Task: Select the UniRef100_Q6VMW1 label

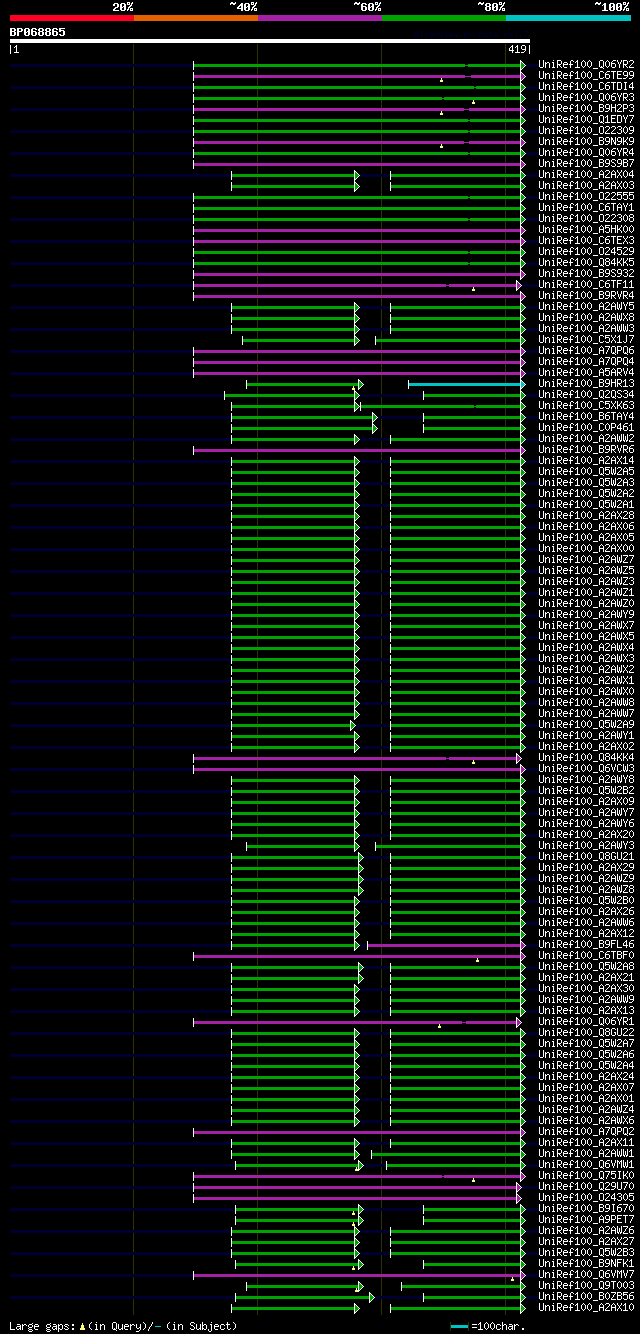Action: (x=586, y=1165)
